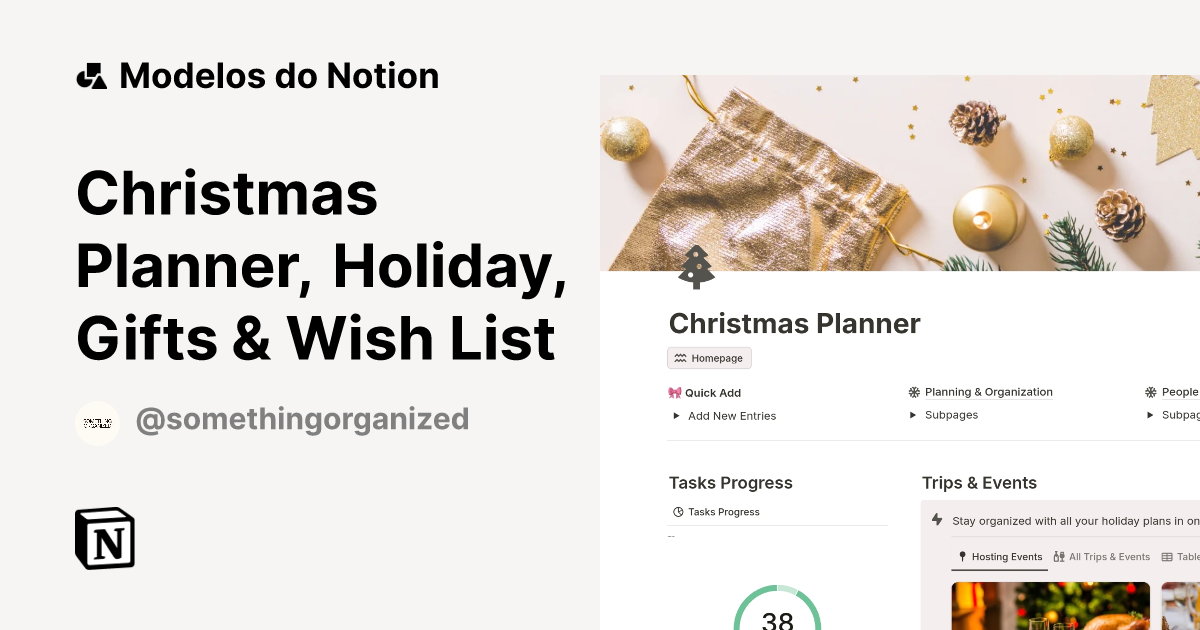Viewport: 1200px width, 630px height.
Task: Click the circular 38 progress ring
Action: 778,618
